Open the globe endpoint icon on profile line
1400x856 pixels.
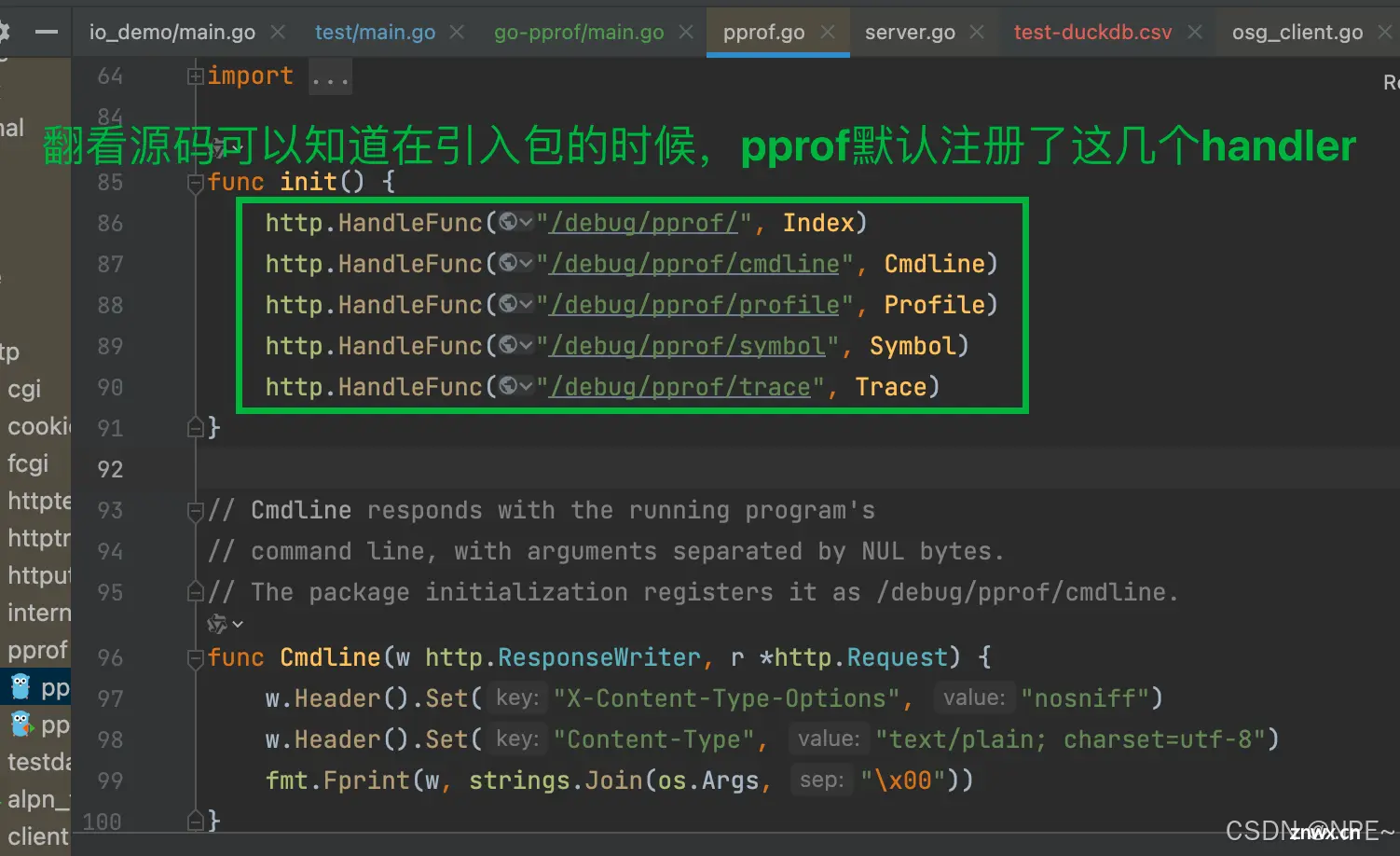point(508,304)
